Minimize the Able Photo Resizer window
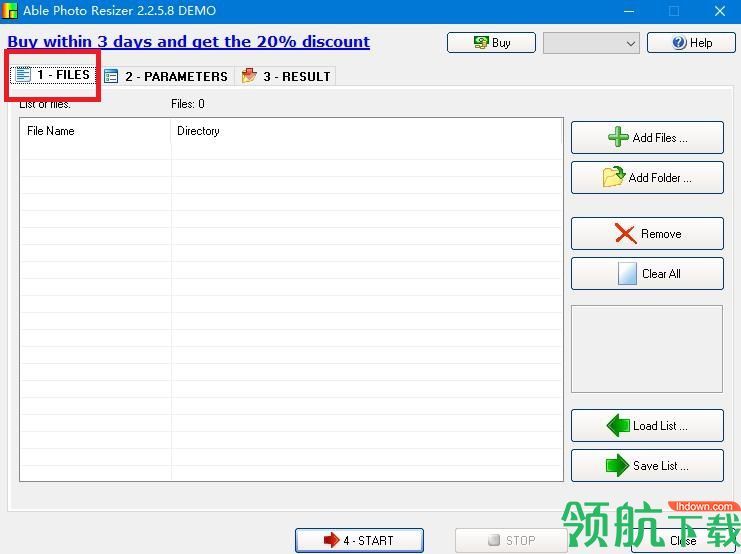Viewport: 741px width, 554px height. click(629, 11)
